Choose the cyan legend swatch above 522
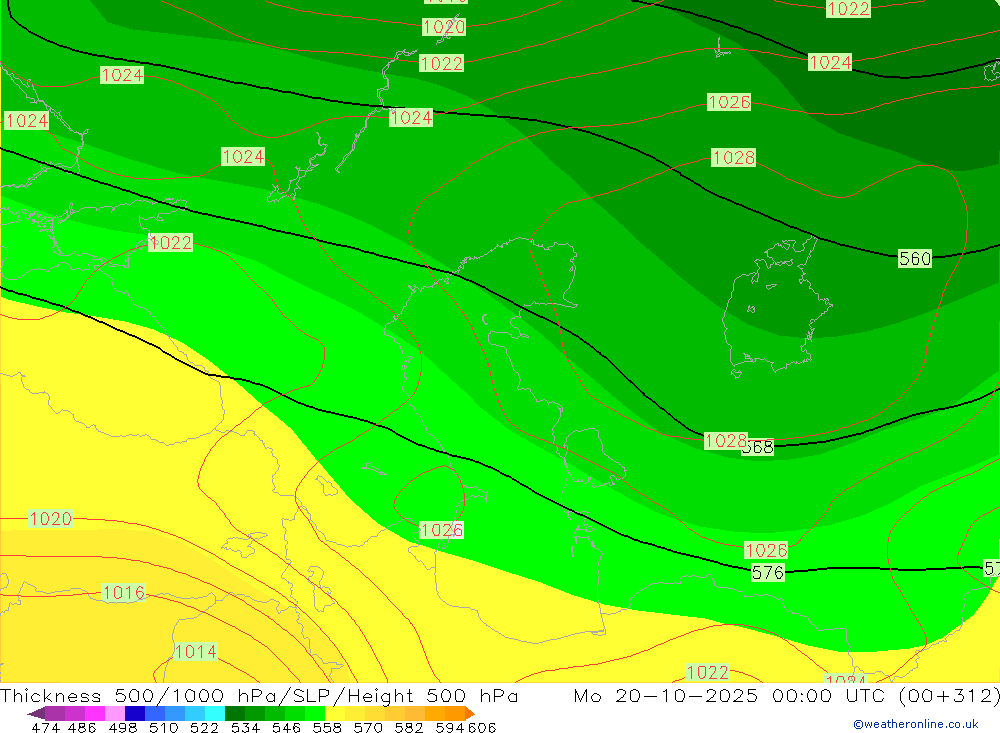The height and width of the screenshot is (733, 1000). 215,713
